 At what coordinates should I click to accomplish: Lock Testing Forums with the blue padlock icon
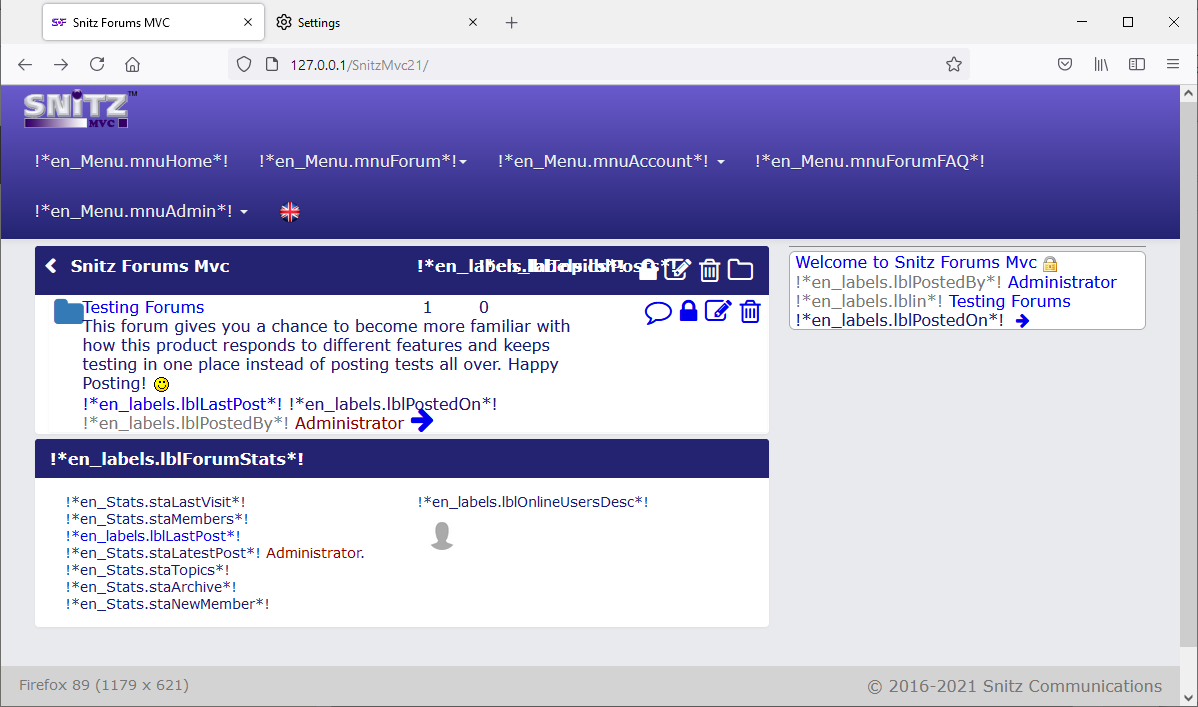[x=688, y=311]
